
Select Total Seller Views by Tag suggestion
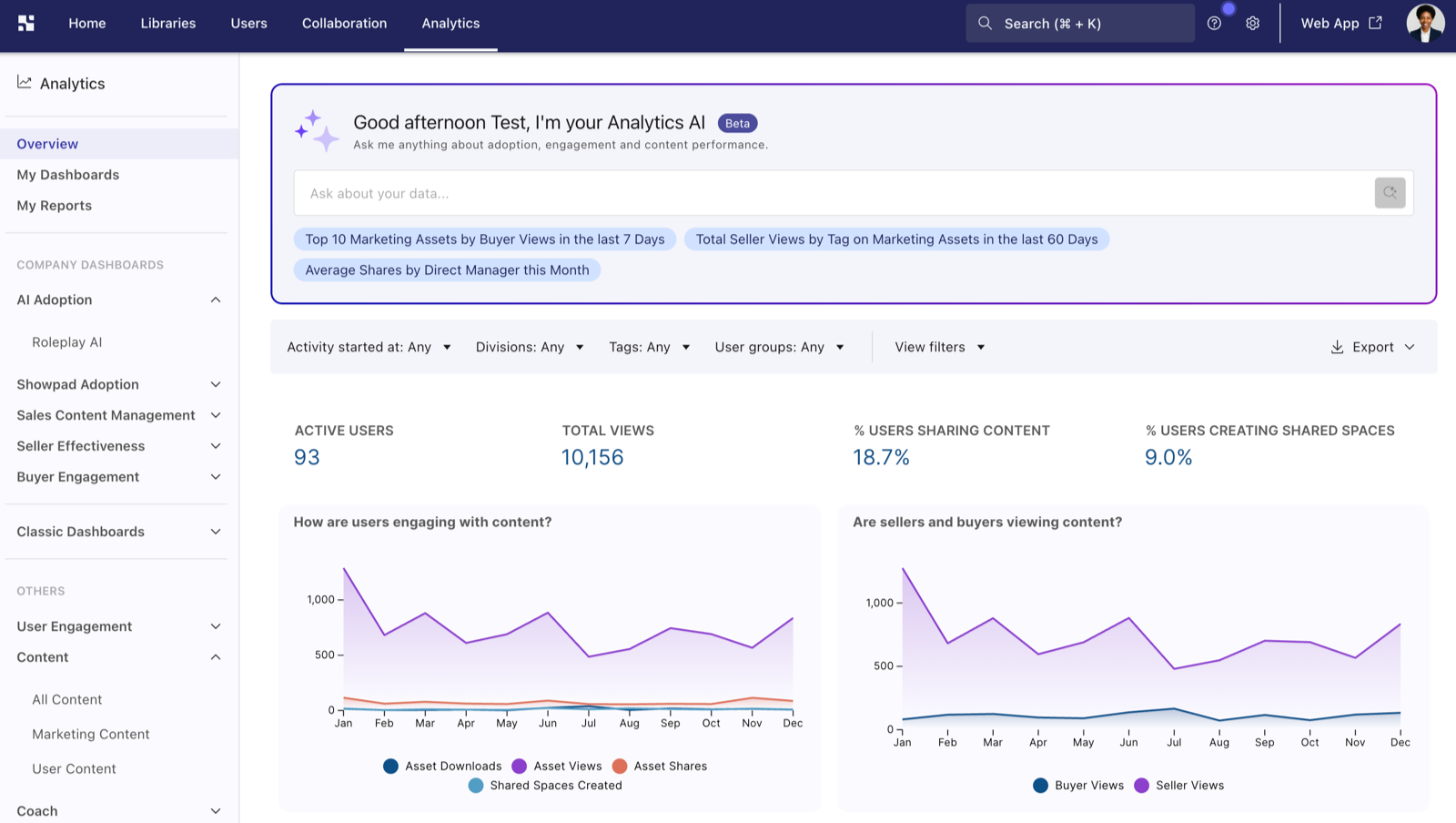pyautogui.click(x=897, y=239)
